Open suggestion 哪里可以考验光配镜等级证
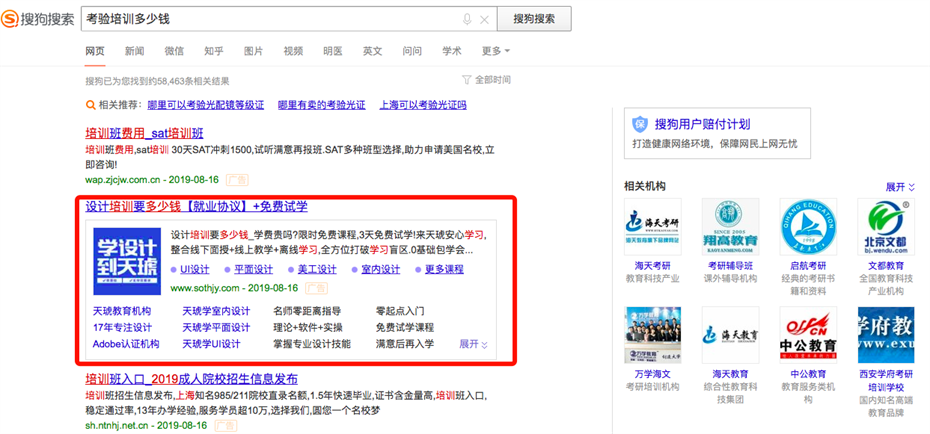This screenshot has height=434, width=930. [x=206, y=105]
